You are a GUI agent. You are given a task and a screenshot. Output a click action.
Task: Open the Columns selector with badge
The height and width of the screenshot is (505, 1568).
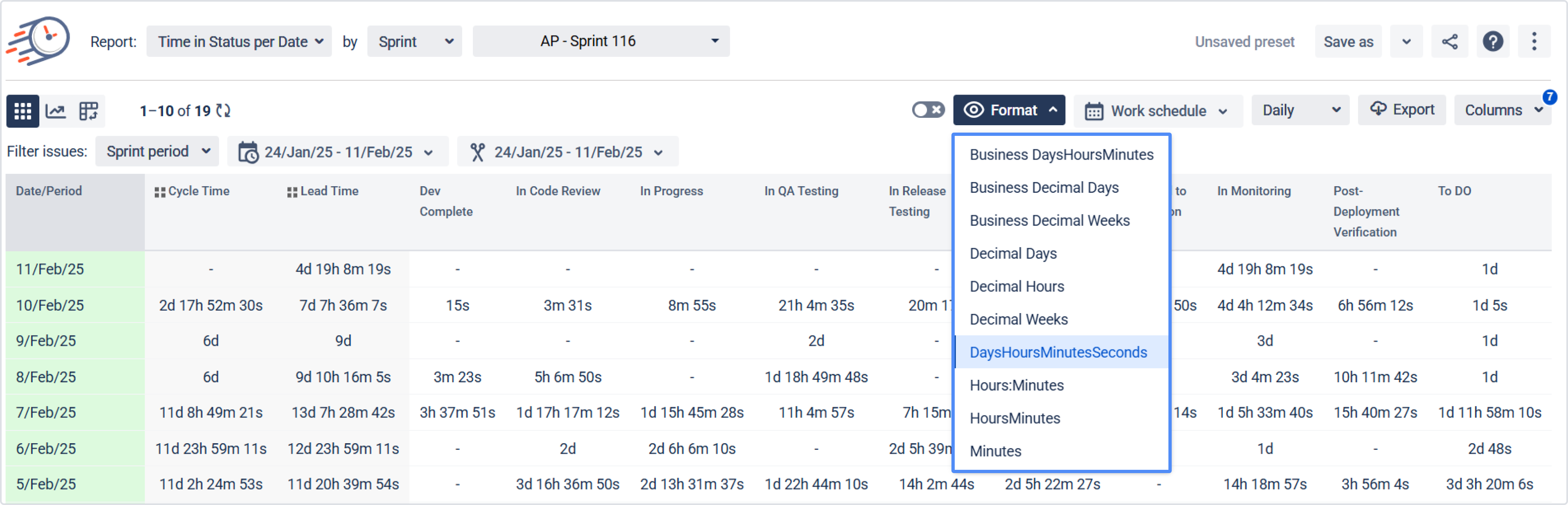click(x=1502, y=110)
